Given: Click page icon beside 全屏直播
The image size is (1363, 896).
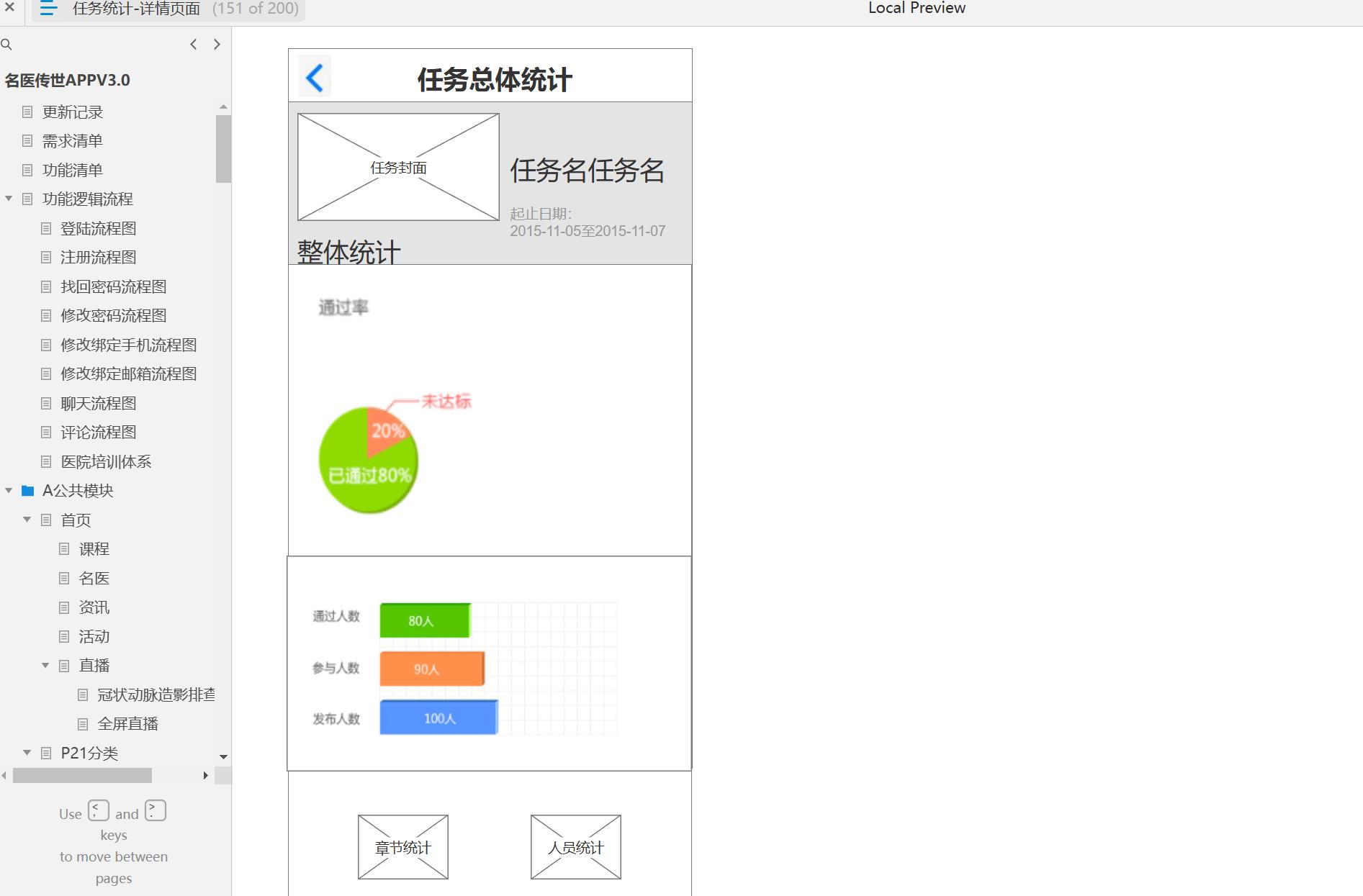Looking at the screenshot, I should (83, 724).
